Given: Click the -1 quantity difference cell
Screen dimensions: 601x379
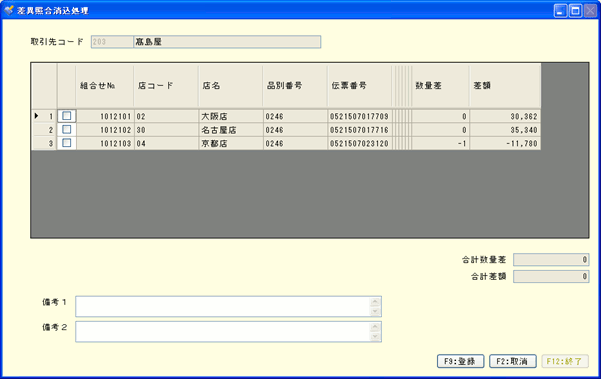Looking at the screenshot, I should [440, 143].
